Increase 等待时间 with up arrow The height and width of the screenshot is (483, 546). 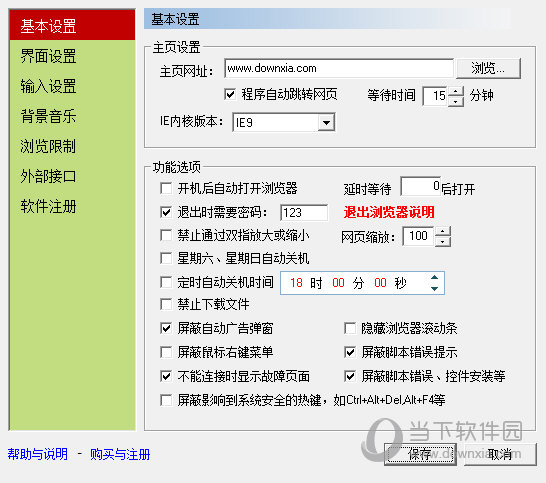(x=456, y=91)
